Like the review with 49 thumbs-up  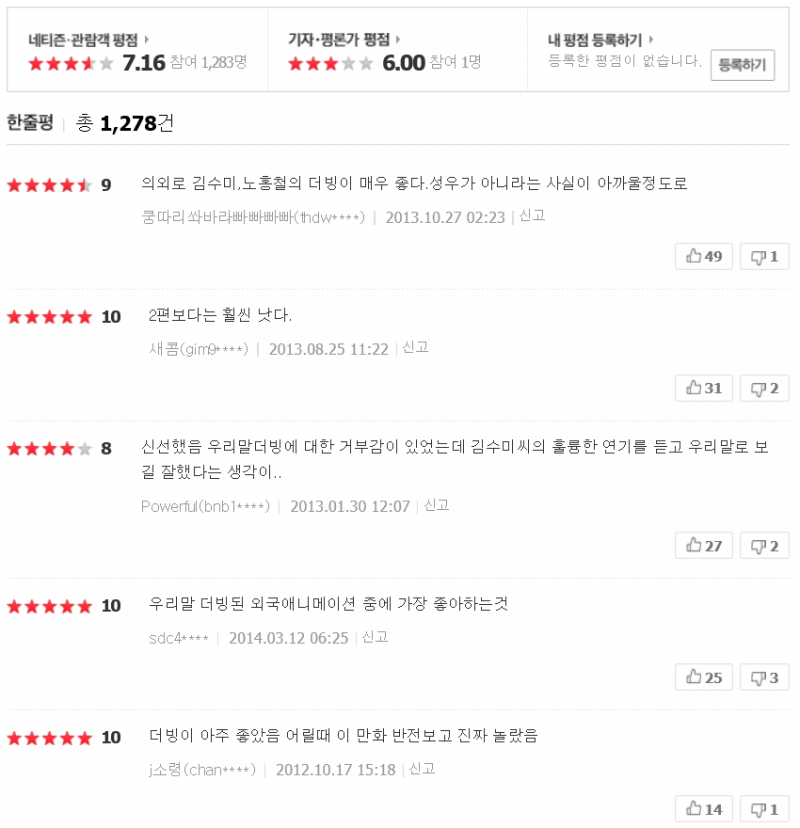704,256
